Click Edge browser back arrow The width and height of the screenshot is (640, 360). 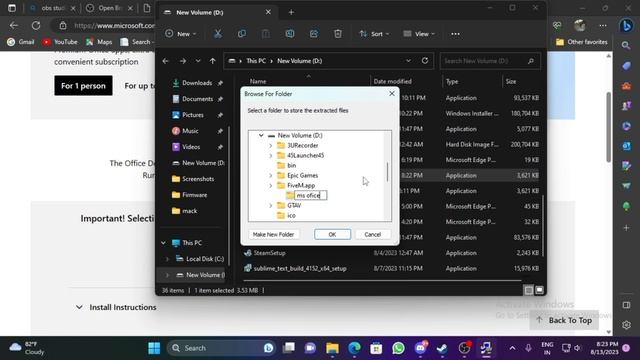point(14,25)
